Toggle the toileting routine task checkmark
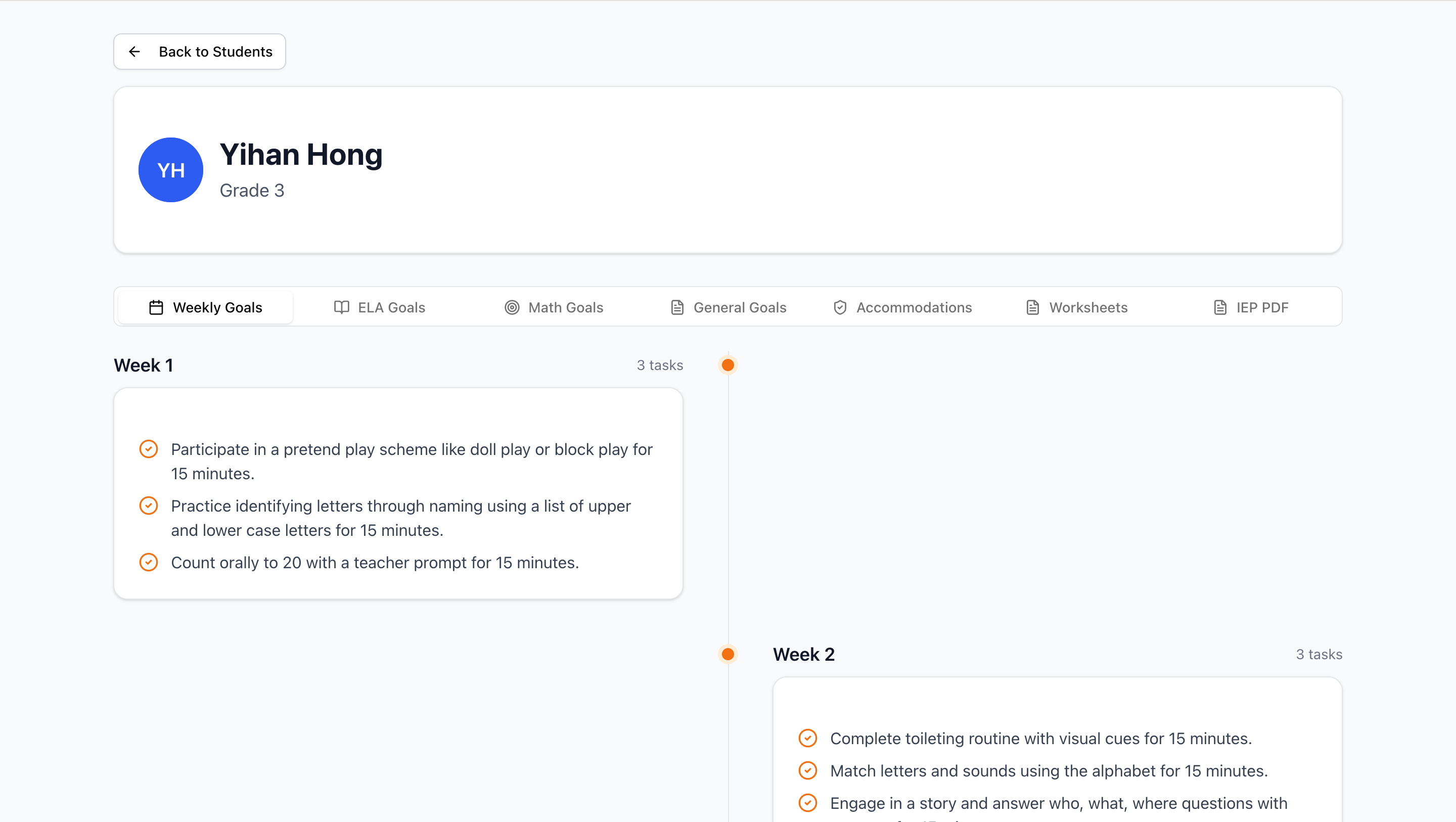The width and height of the screenshot is (1456, 822). coord(808,738)
